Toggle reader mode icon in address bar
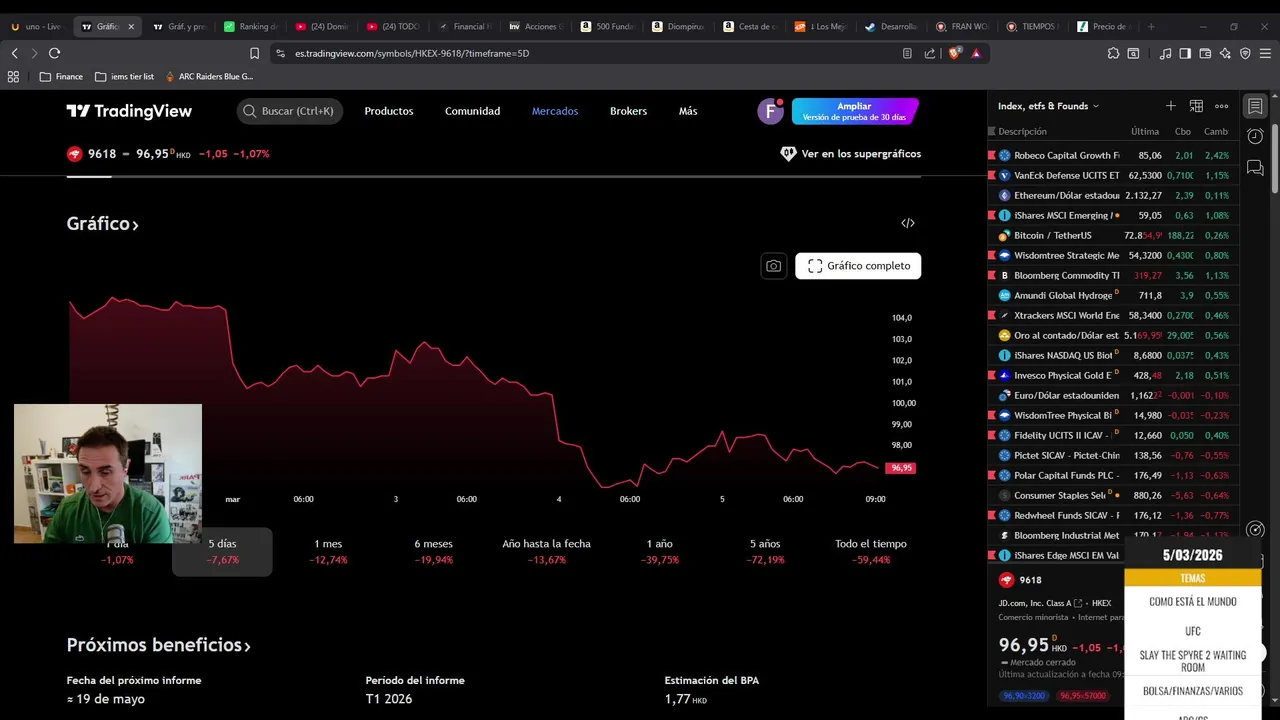This screenshot has height=720, width=1280. point(907,53)
